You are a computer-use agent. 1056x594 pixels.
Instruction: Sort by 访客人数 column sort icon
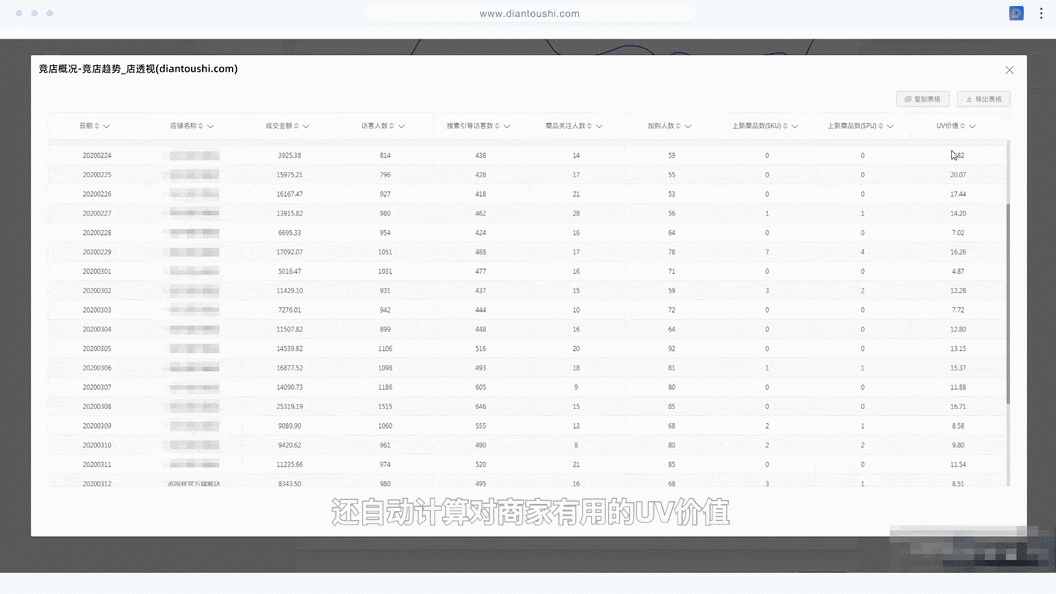[x=392, y=126]
